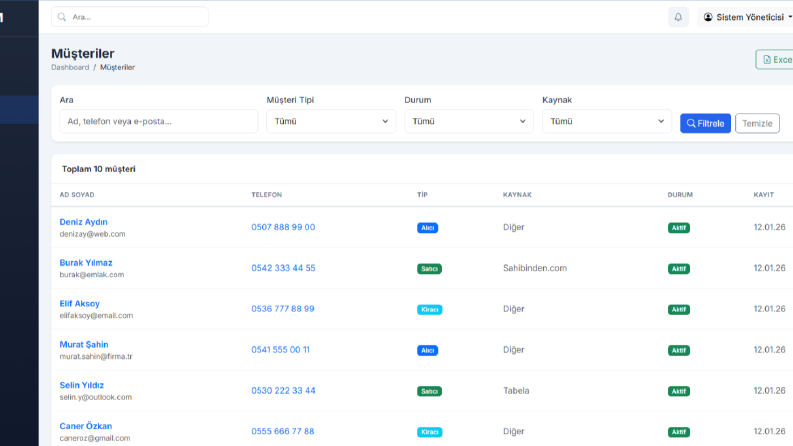Screen dimensions: 793x446
Task: Open the Sistem Yöneticisi user menu
Action: click(746, 17)
